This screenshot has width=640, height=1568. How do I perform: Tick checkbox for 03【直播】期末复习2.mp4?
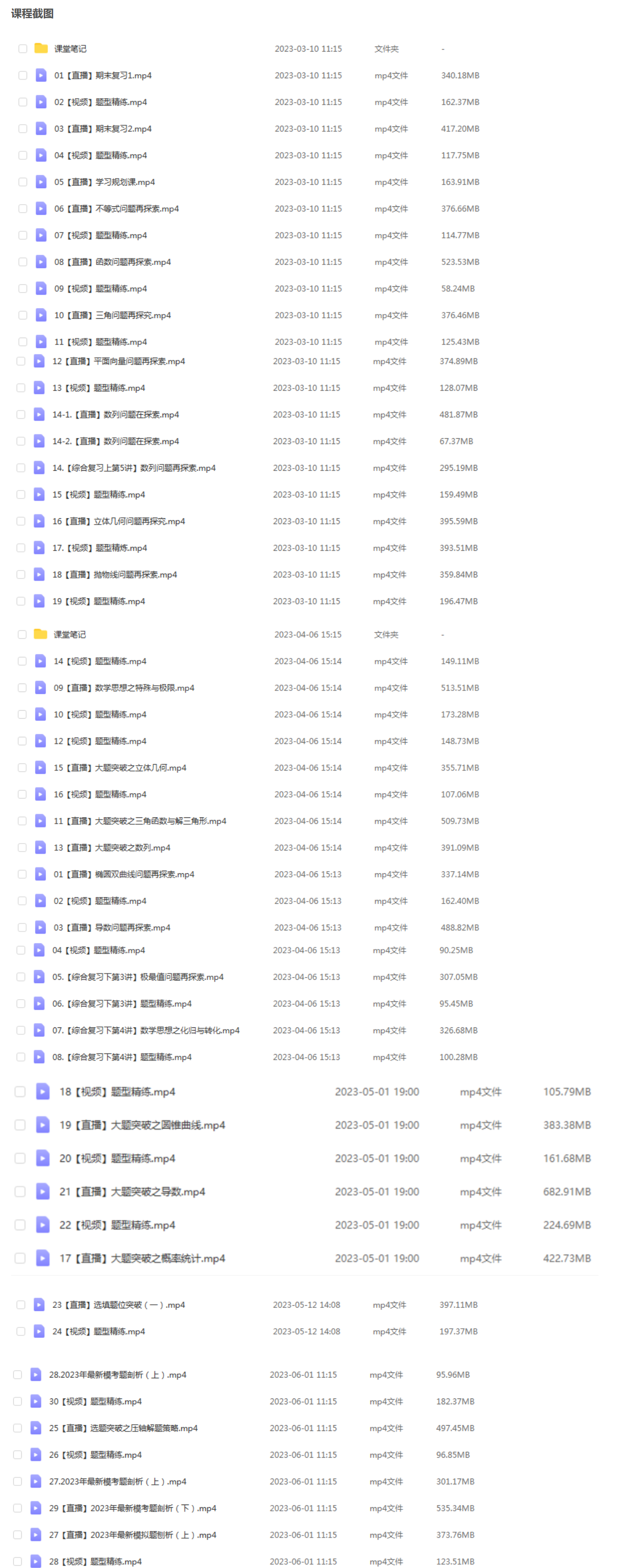pyautogui.click(x=22, y=128)
